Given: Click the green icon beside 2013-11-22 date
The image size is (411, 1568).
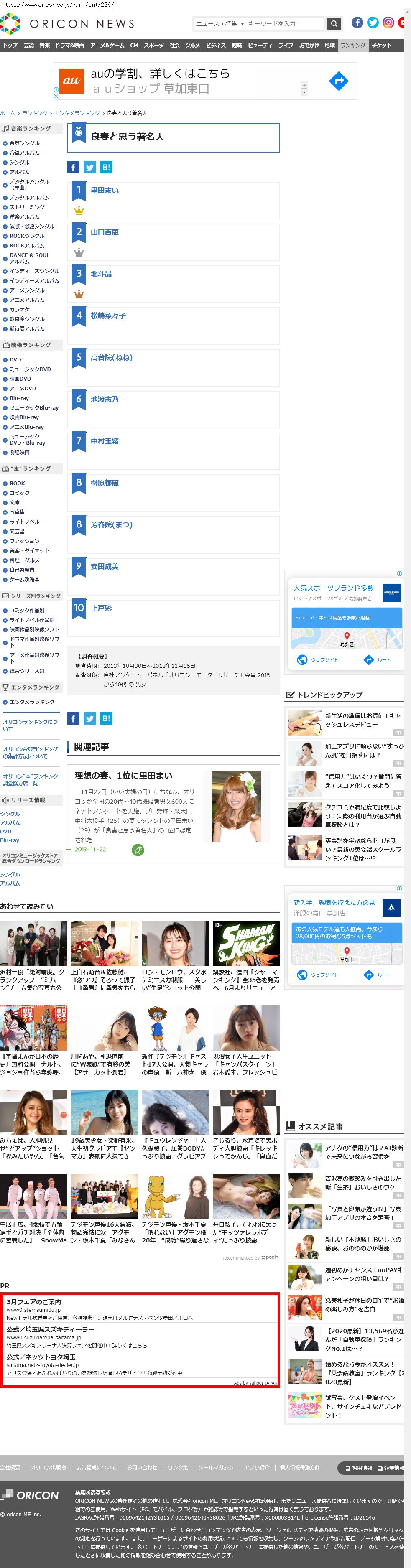Looking at the screenshot, I should [138, 850].
